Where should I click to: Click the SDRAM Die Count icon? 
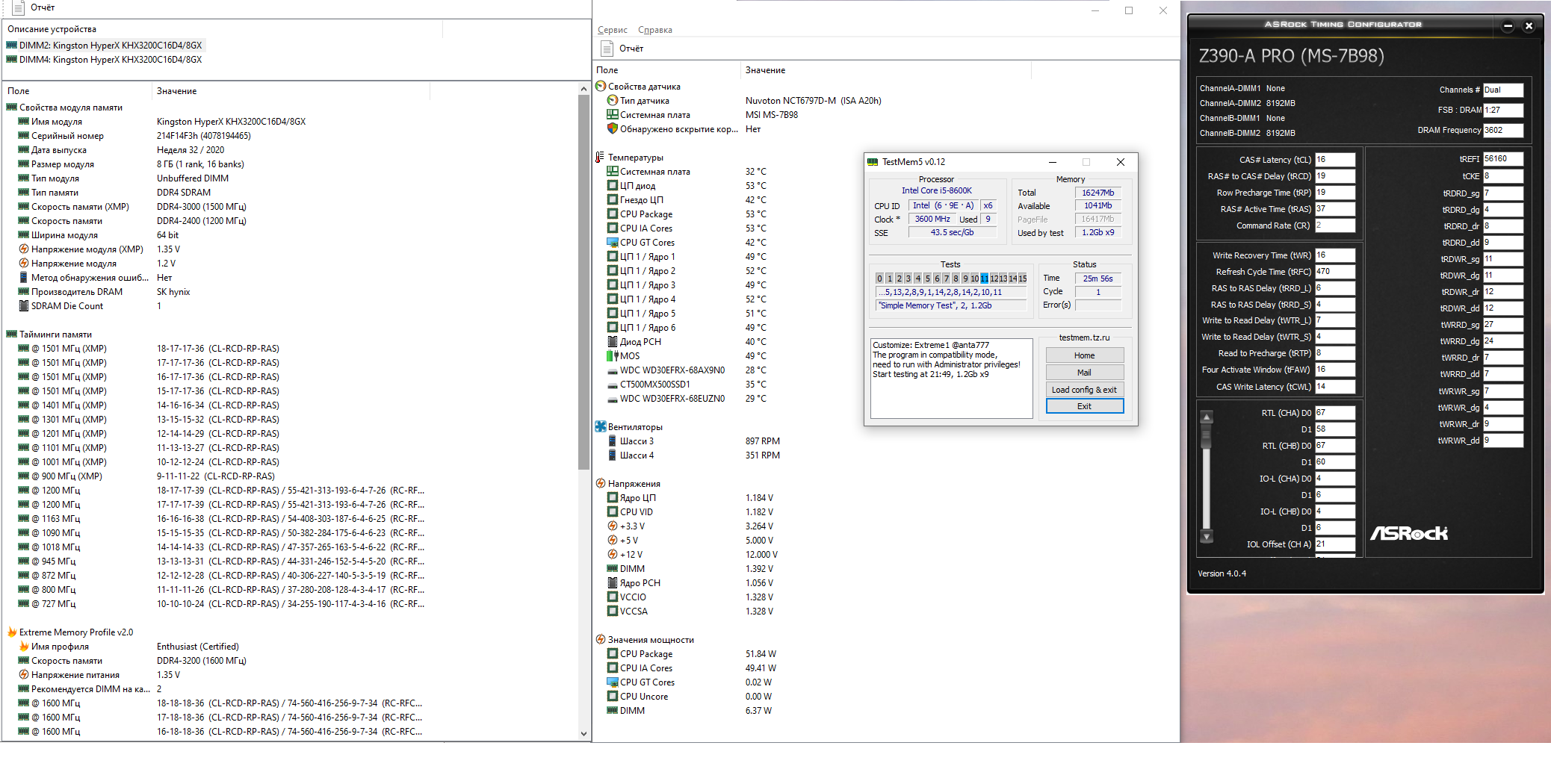[24, 306]
